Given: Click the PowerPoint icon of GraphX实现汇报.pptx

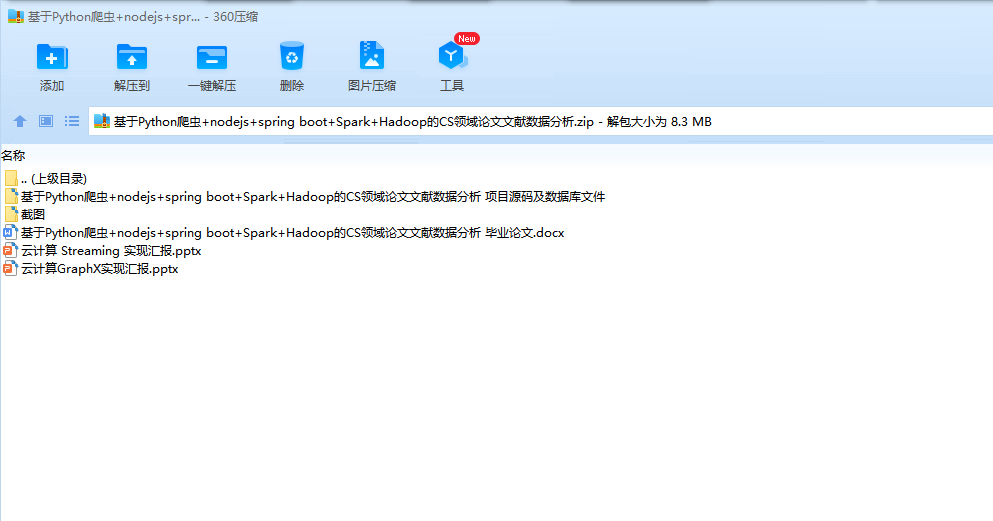Looking at the screenshot, I should click(10, 269).
